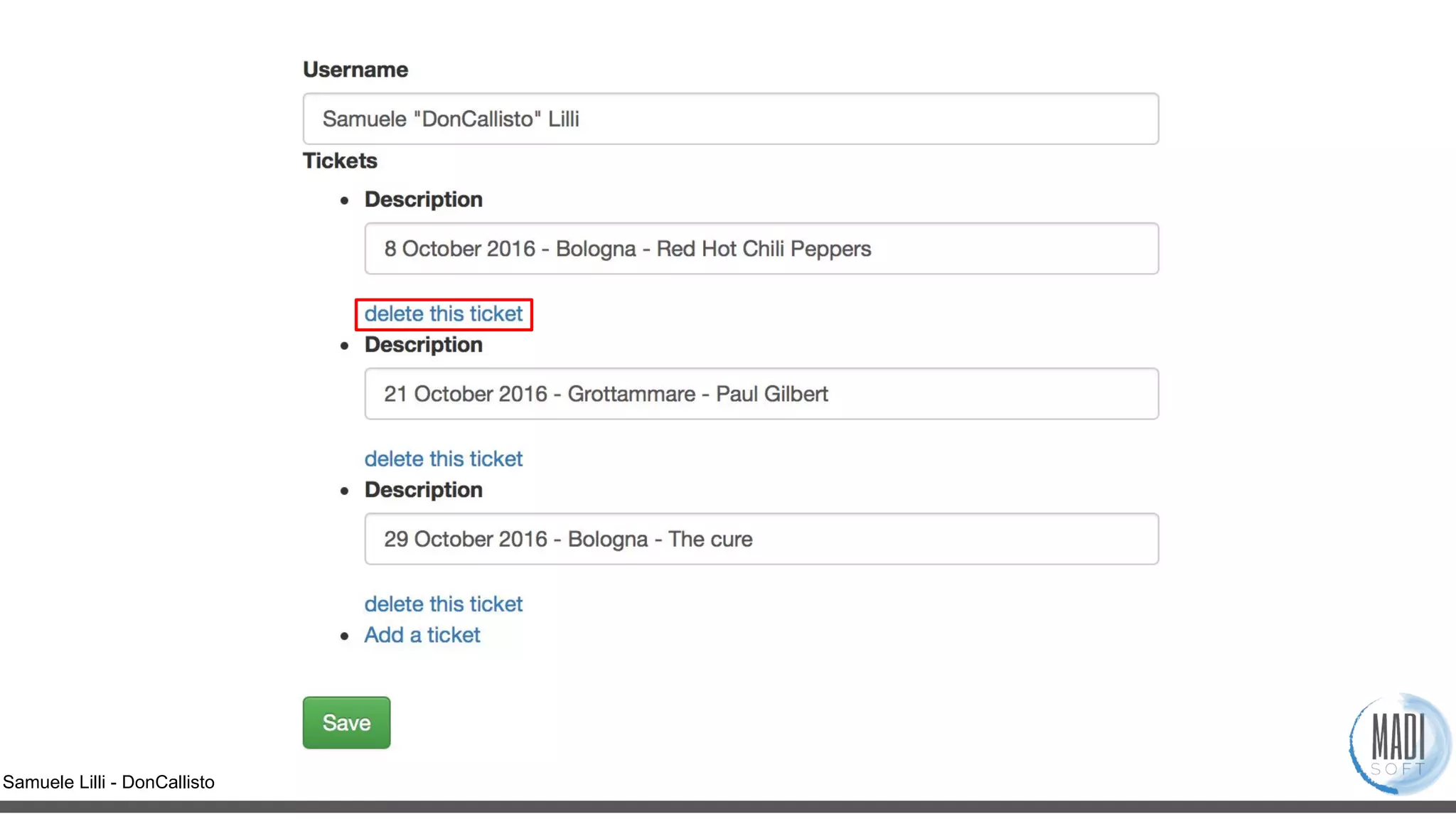Screen dimensions: 1456x819
Task: Click Description label above Red Hot Chili Peppers
Action: pyautogui.click(x=423, y=200)
